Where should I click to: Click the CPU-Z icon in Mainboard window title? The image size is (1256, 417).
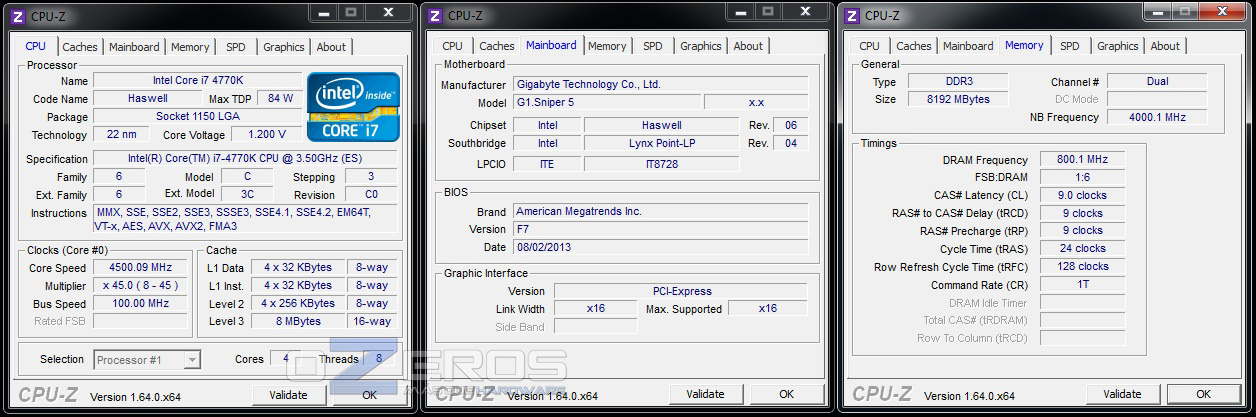click(x=434, y=15)
